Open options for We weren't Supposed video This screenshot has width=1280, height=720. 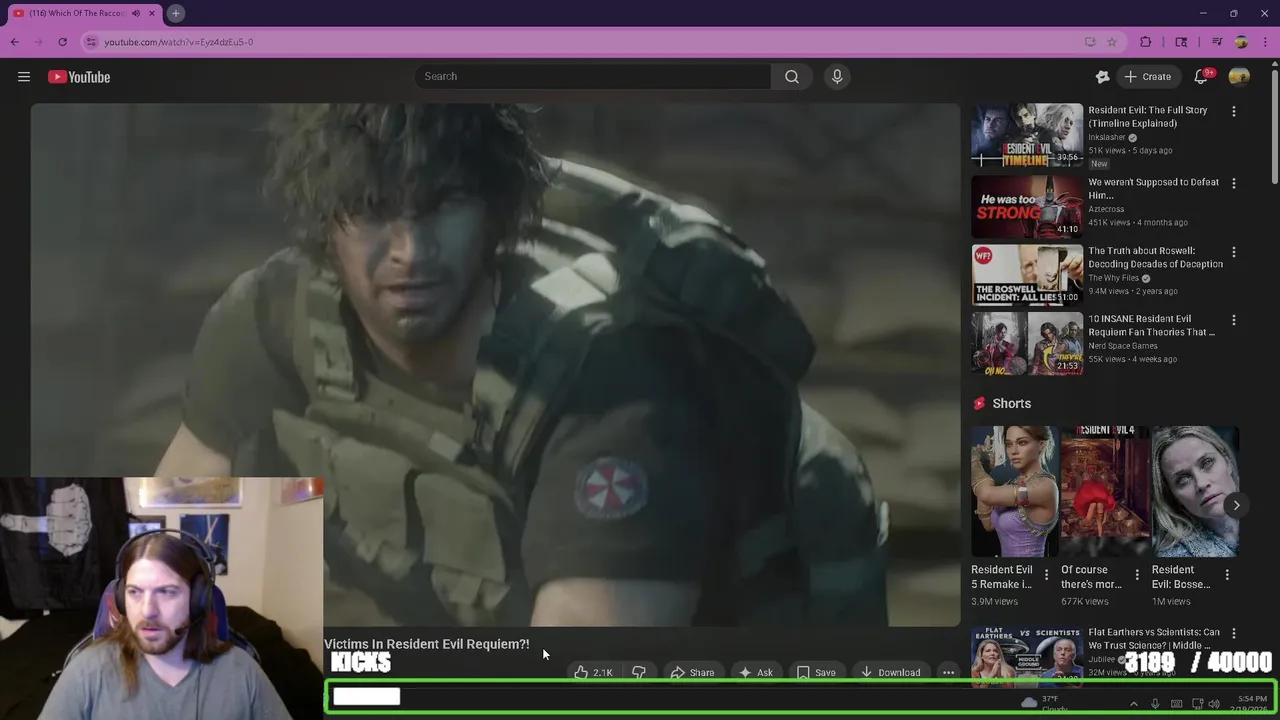(x=1233, y=183)
